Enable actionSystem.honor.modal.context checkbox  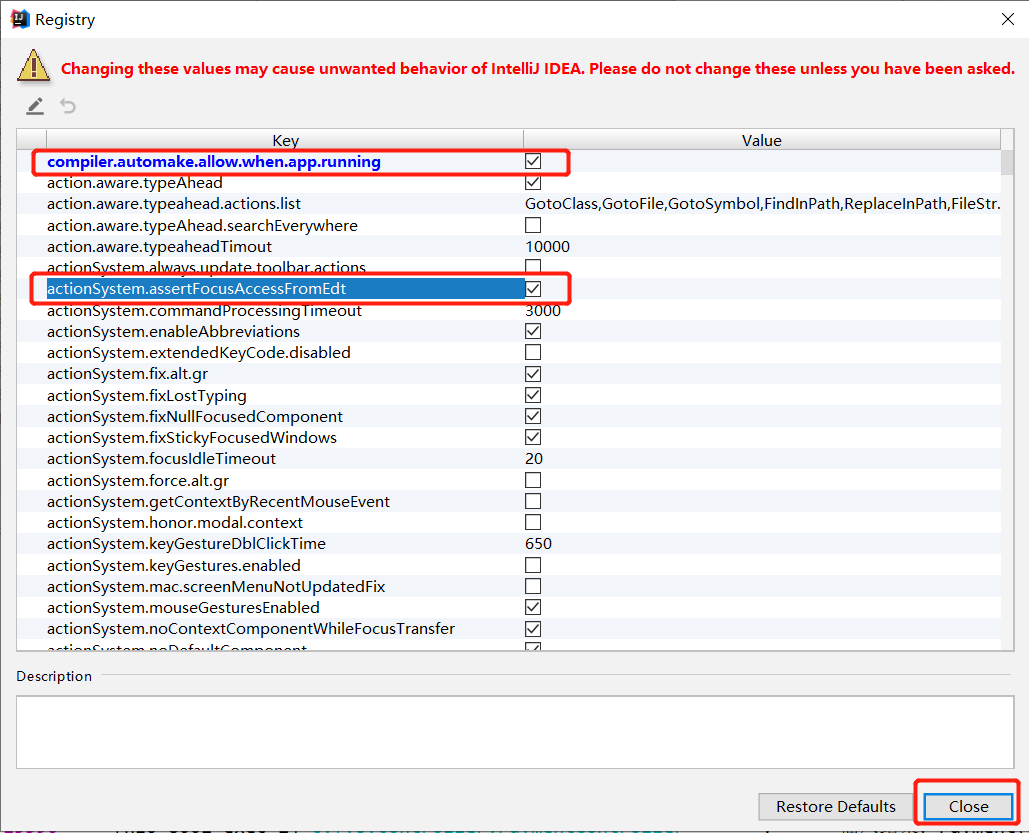[533, 523]
